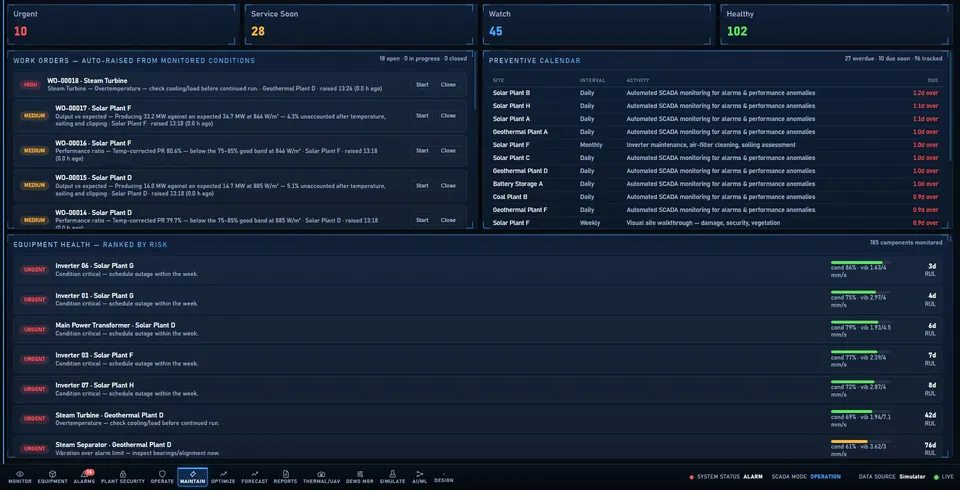Viewport: 960px width, 490px height.
Task: Click the Inverter maintenance, air-filter cleaning activity text
Action: click(711, 145)
